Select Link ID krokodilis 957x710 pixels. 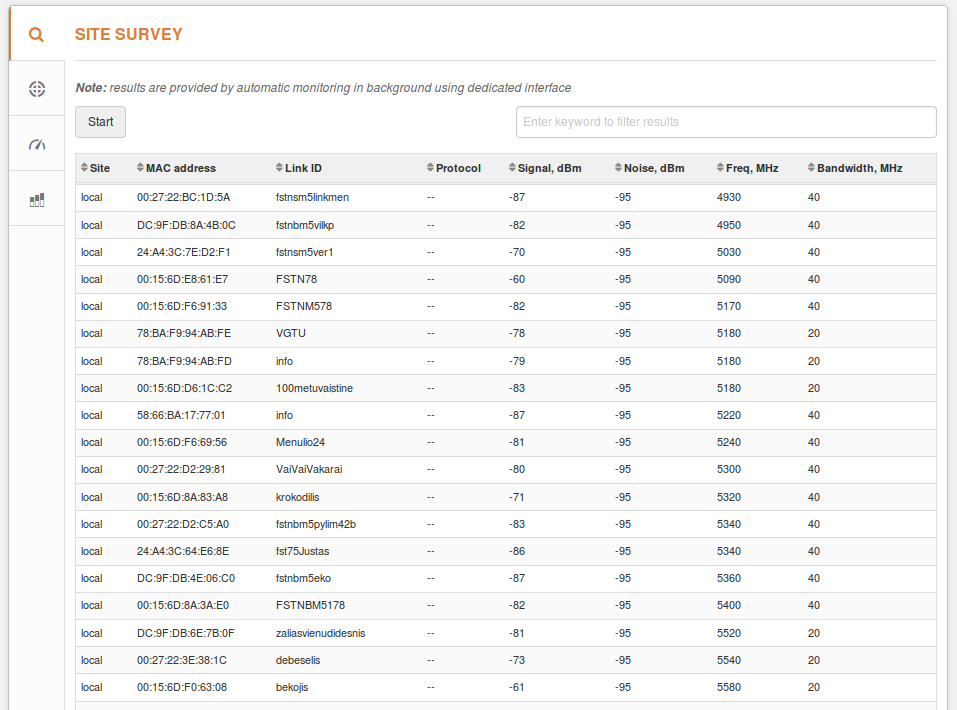(x=297, y=497)
